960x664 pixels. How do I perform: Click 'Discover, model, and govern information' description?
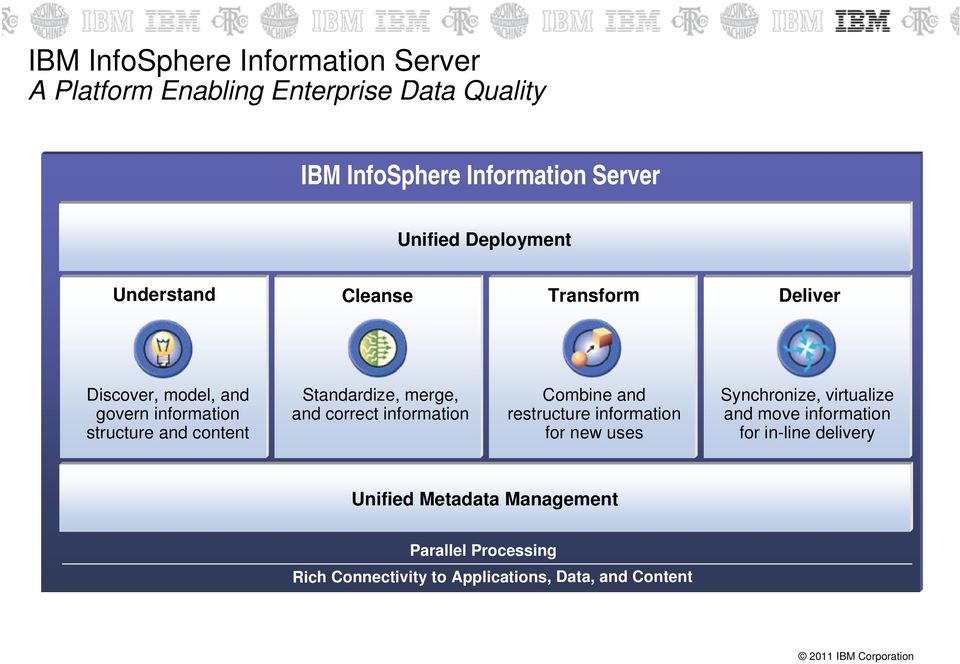coord(168,414)
